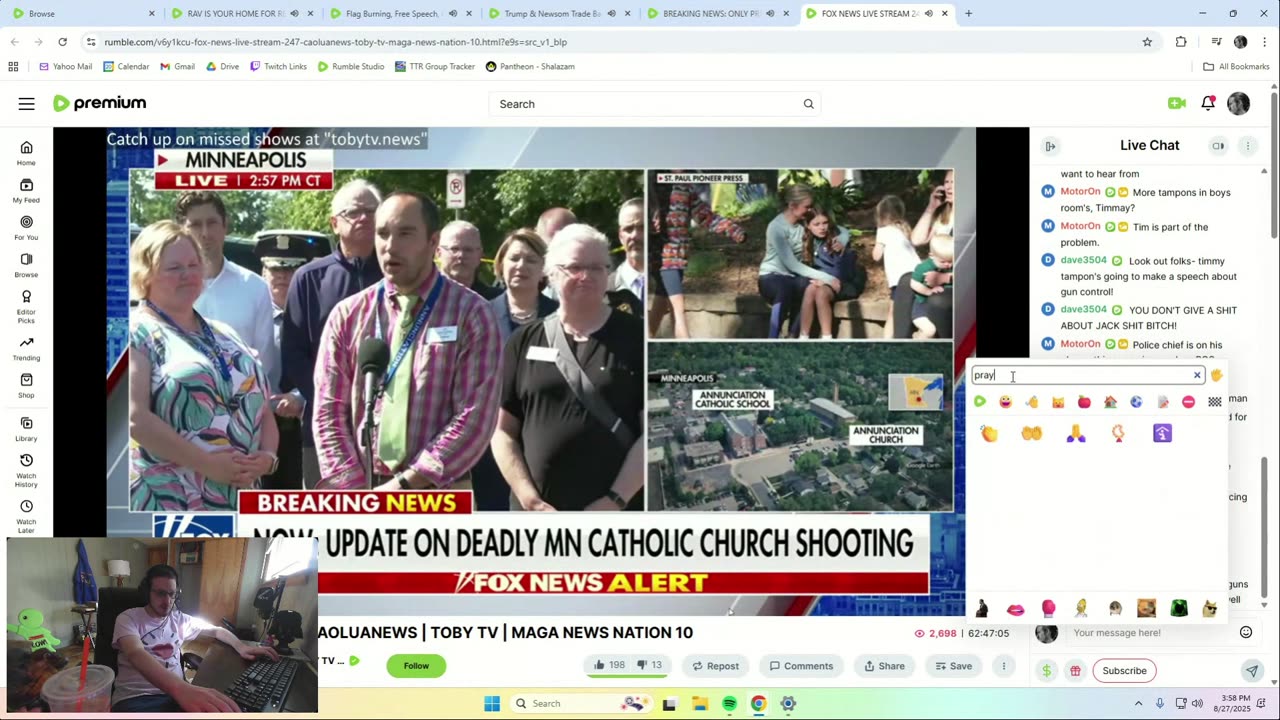Image resolution: width=1280 pixels, height=720 pixels.
Task: Pick the lips emote in bottom row
Action: 1015,608
